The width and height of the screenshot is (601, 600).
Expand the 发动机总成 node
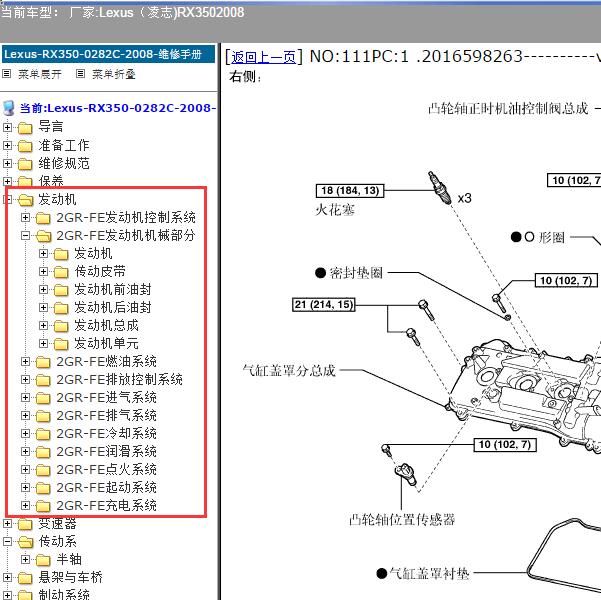(x=43, y=325)
